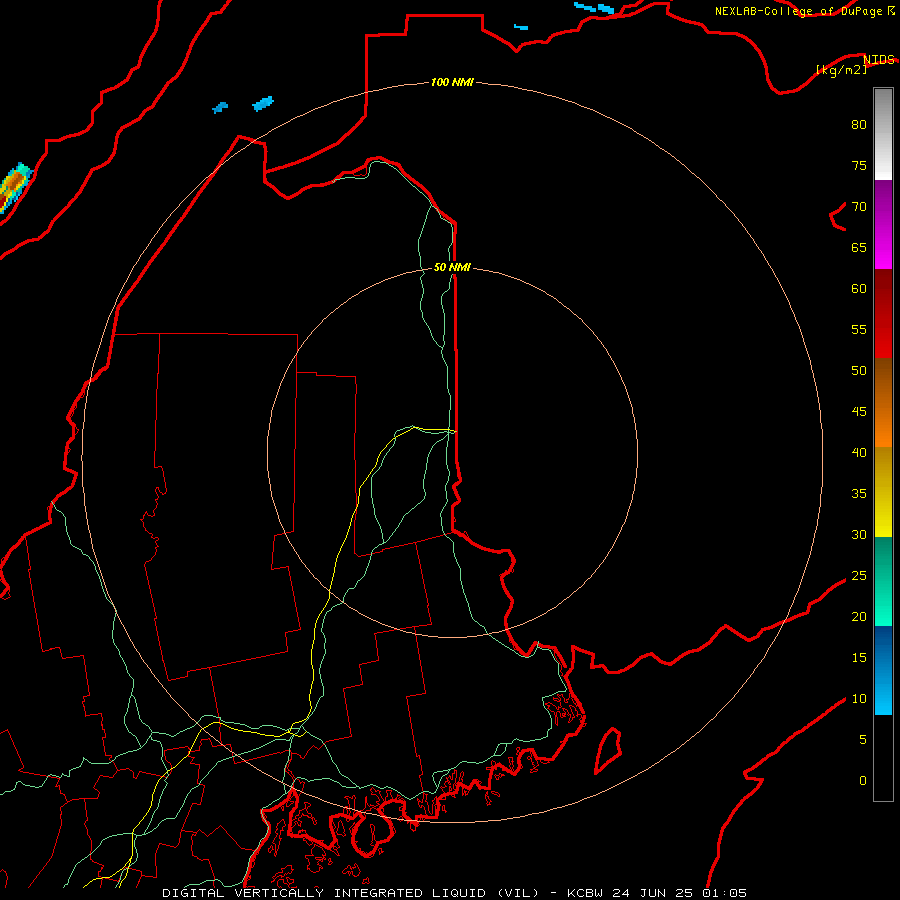Click the 35 value on the VIL scale
900x900 pixels.
[x=859, y=494]
